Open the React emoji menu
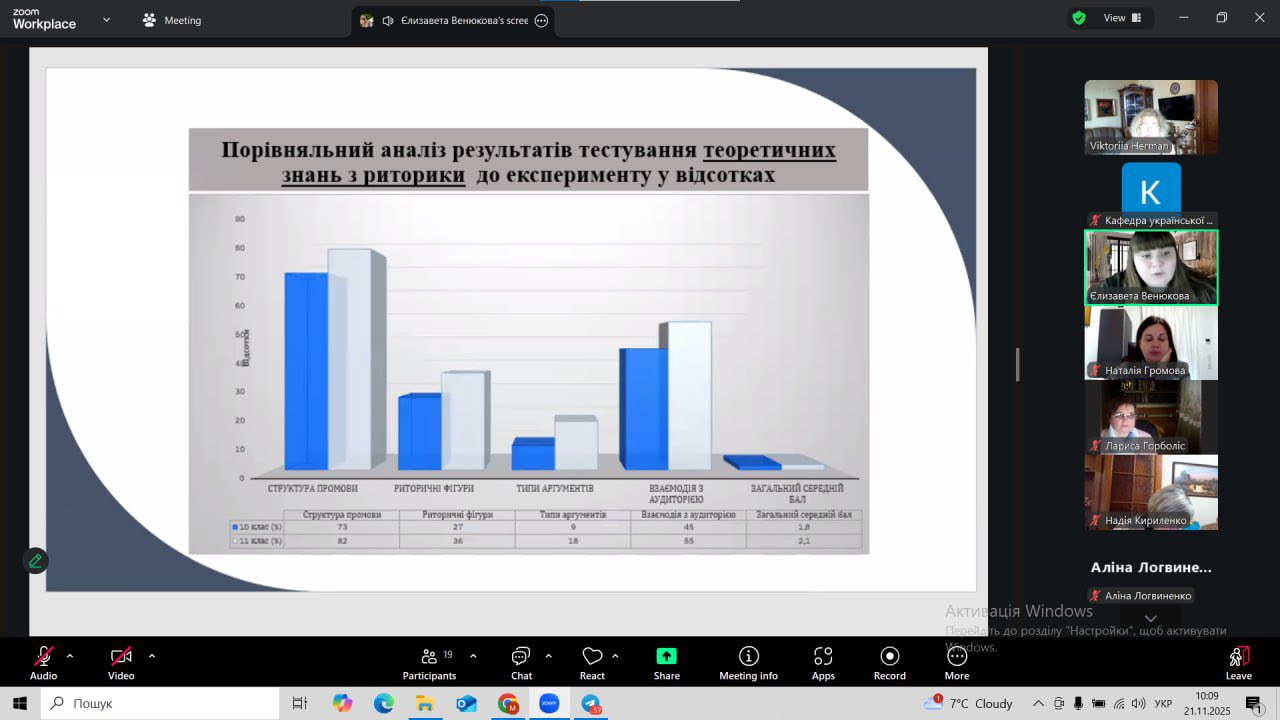Image resolution: width=1280 pixels, height=720 pixels. tap(592, 663)
